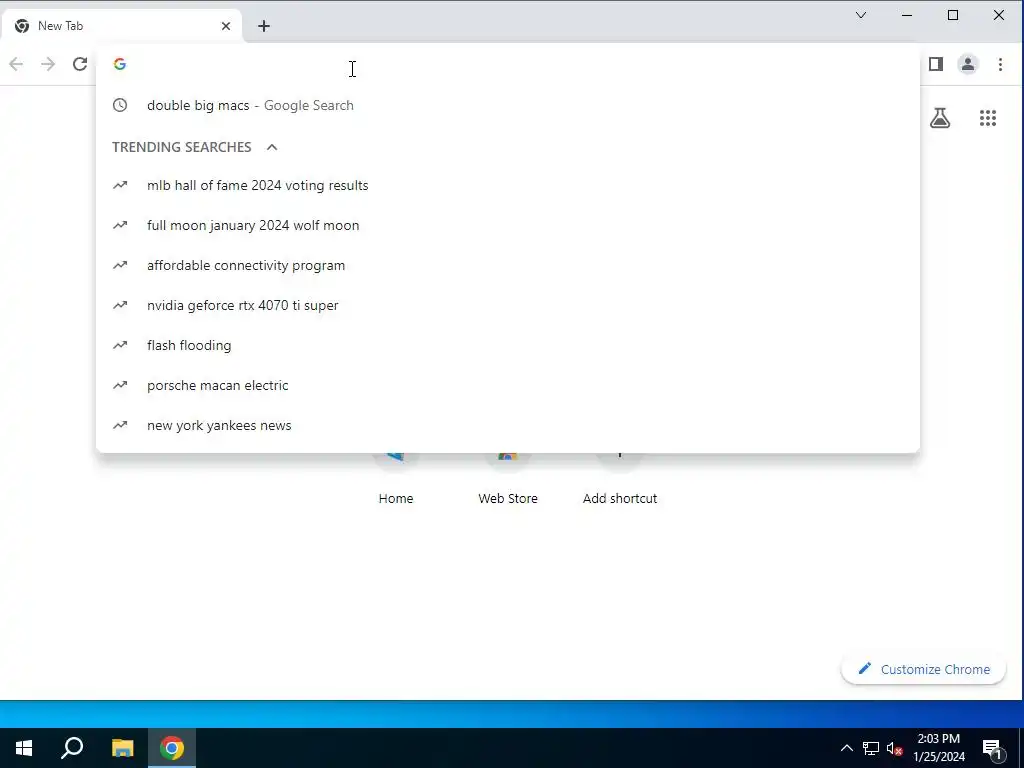This screenshot has height=768, width=1024.
Task: Open the Search Labs flask icon
Action: pos(940,118)
